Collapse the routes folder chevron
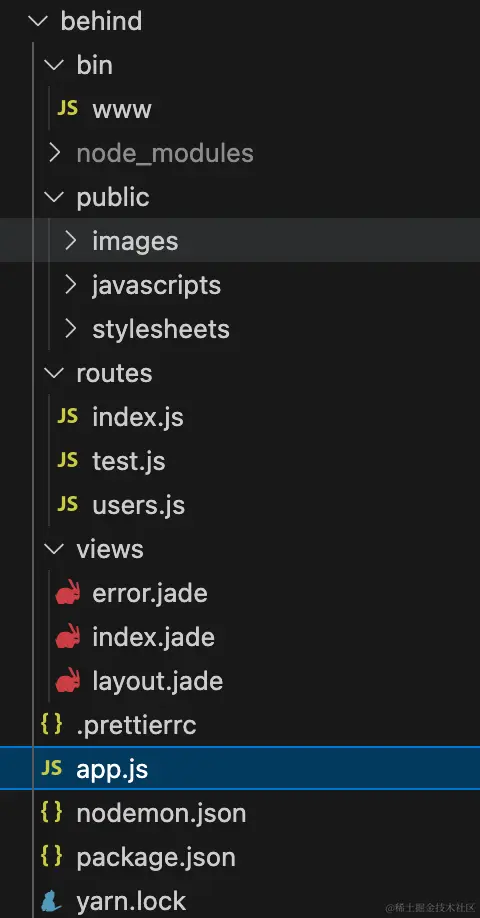Viewport: 480px width, 918px height. (54, 373)
